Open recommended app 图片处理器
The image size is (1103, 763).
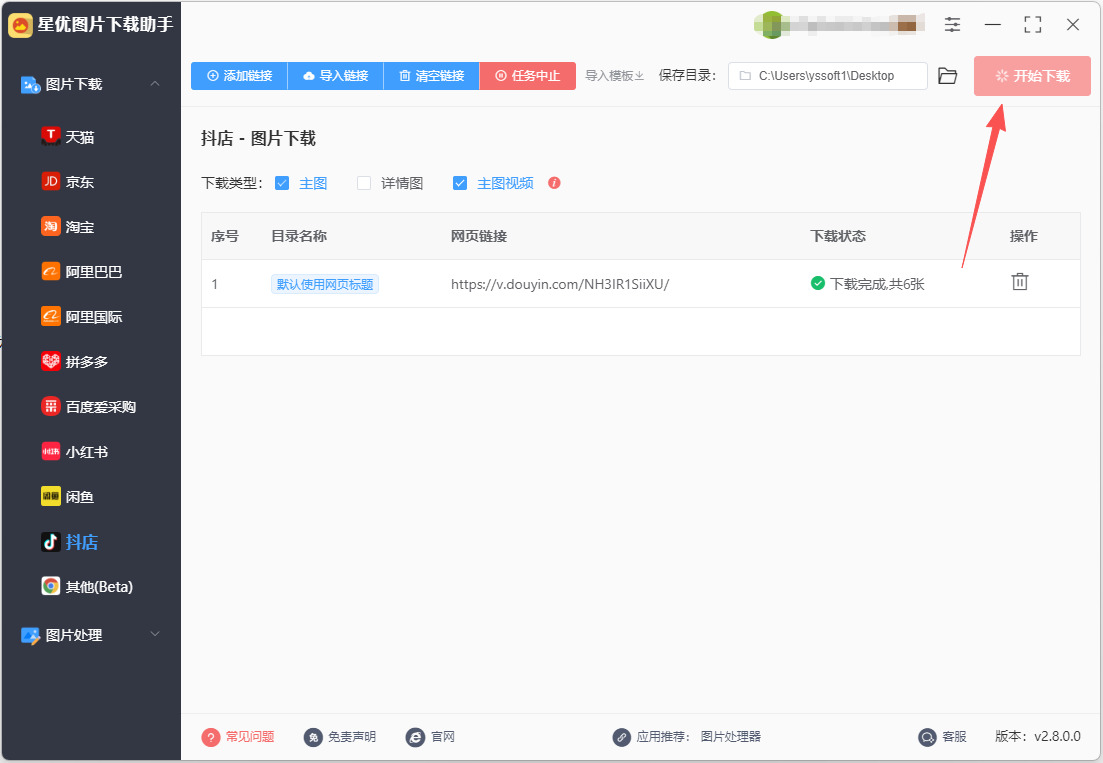click(x=731, y=736)
